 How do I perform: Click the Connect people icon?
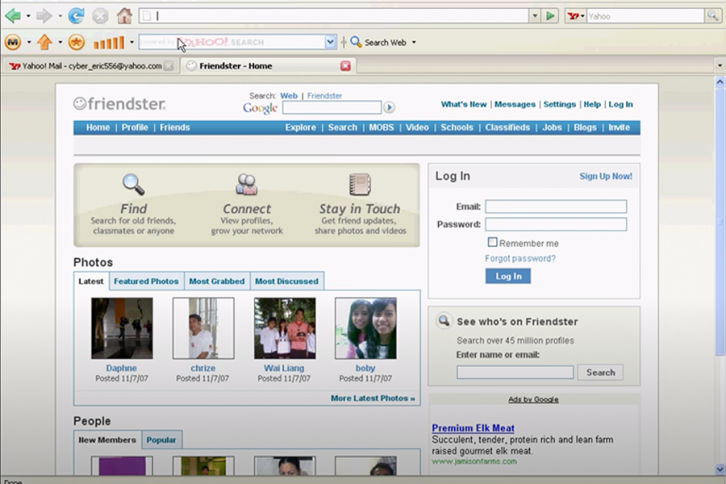click(247, 184)
